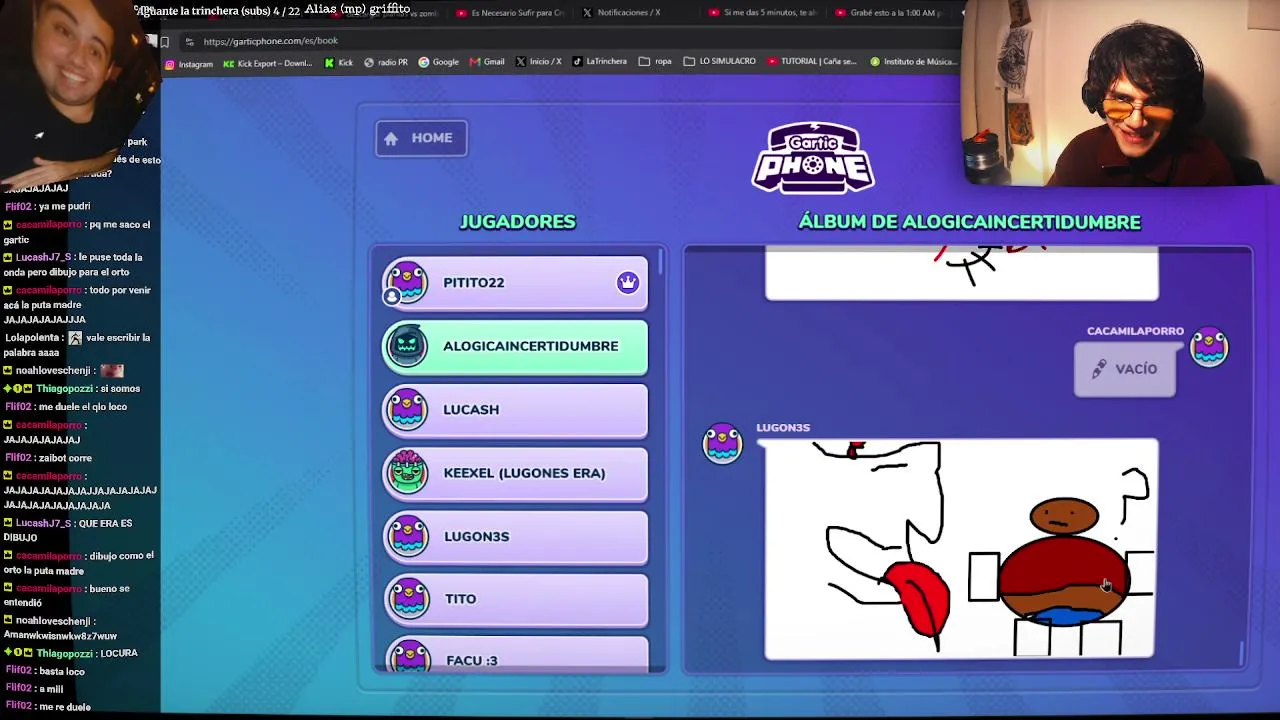1280x720 pixels.
Task: Click the album panel scrollbar
Action: [1242, 654]
